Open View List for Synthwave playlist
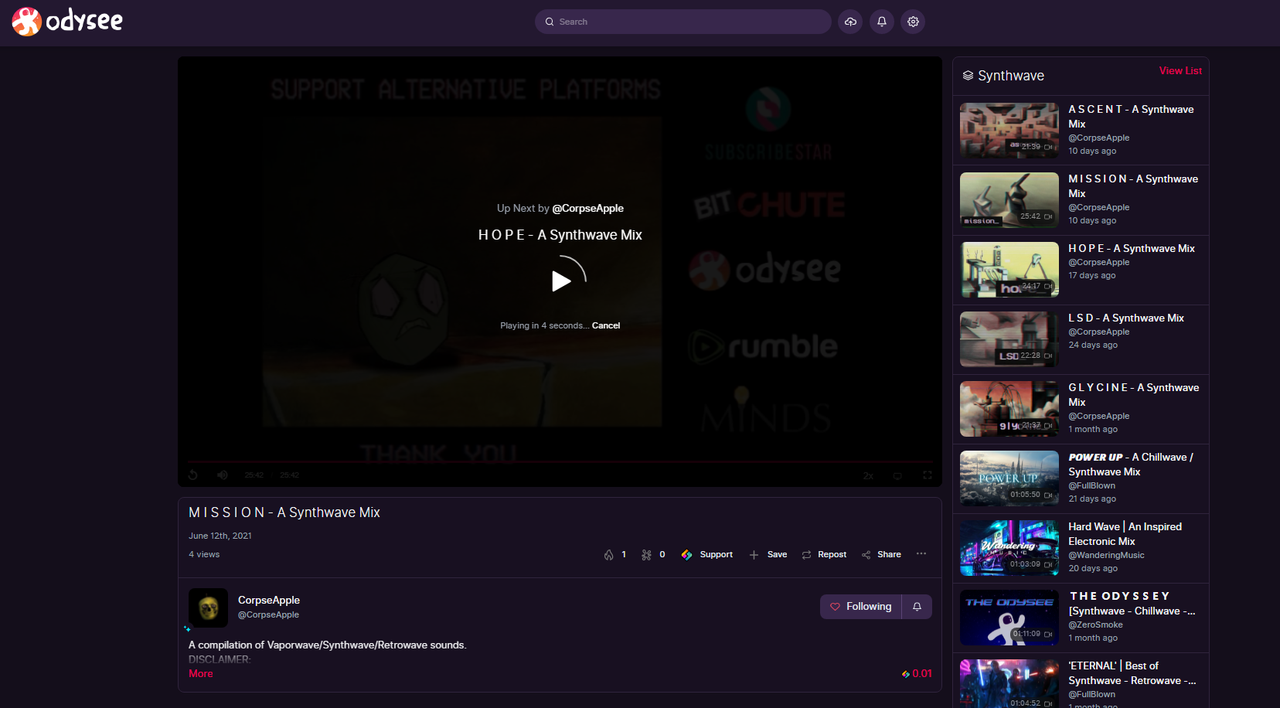 point(1180,71)
